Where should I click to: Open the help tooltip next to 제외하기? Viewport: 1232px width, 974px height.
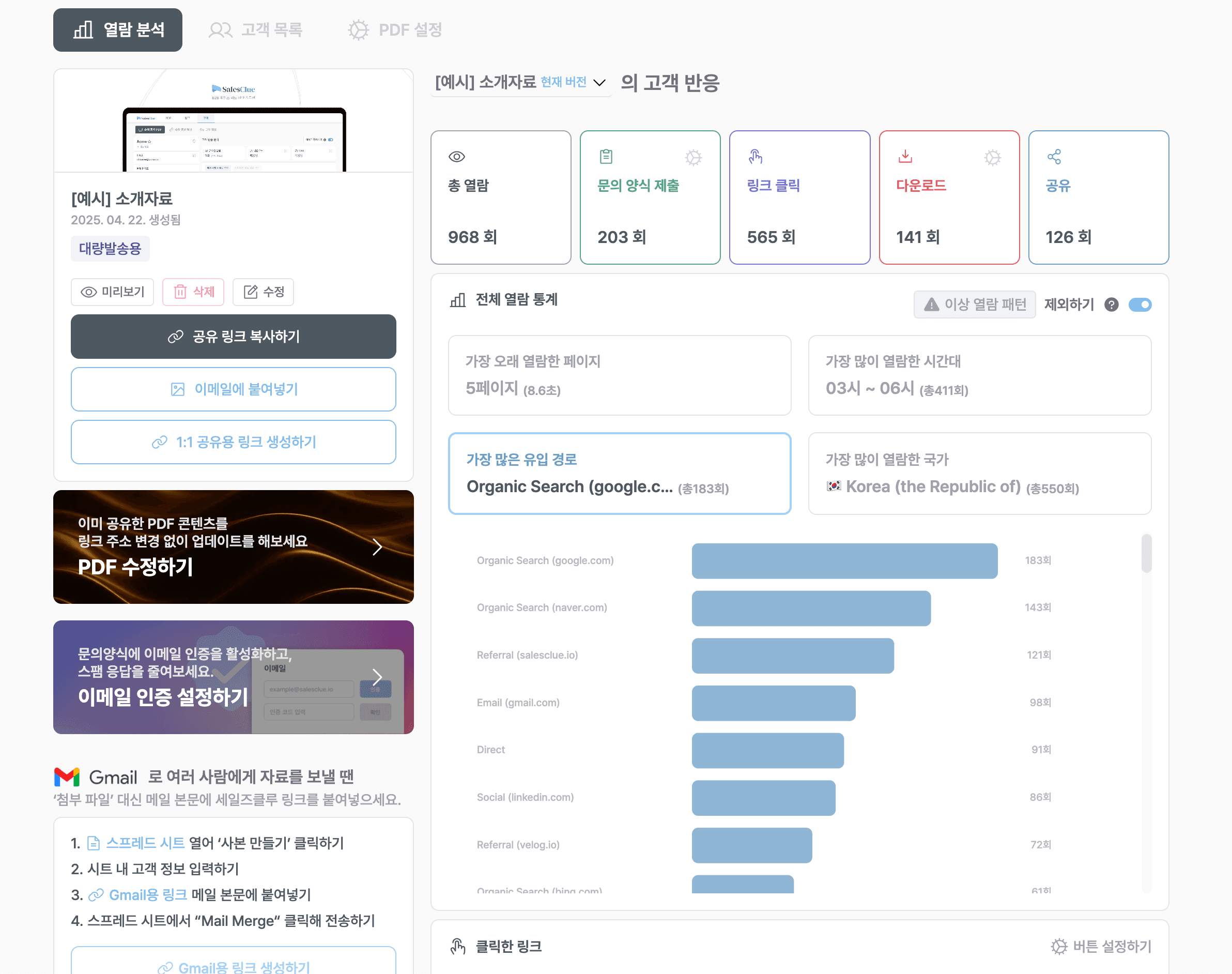[1111, 305]
